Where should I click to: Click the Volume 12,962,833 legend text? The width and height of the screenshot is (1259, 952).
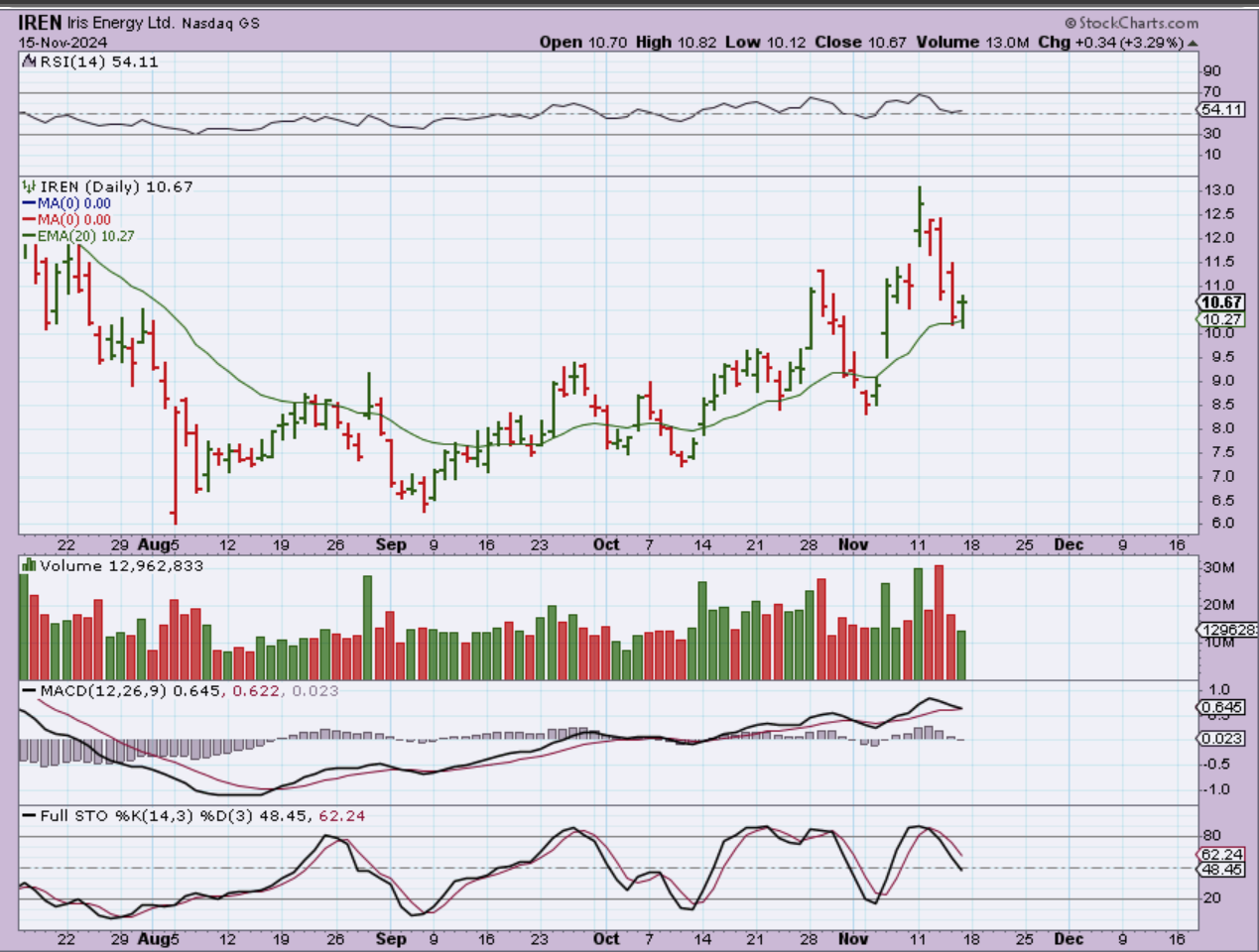tap(121, 565)
